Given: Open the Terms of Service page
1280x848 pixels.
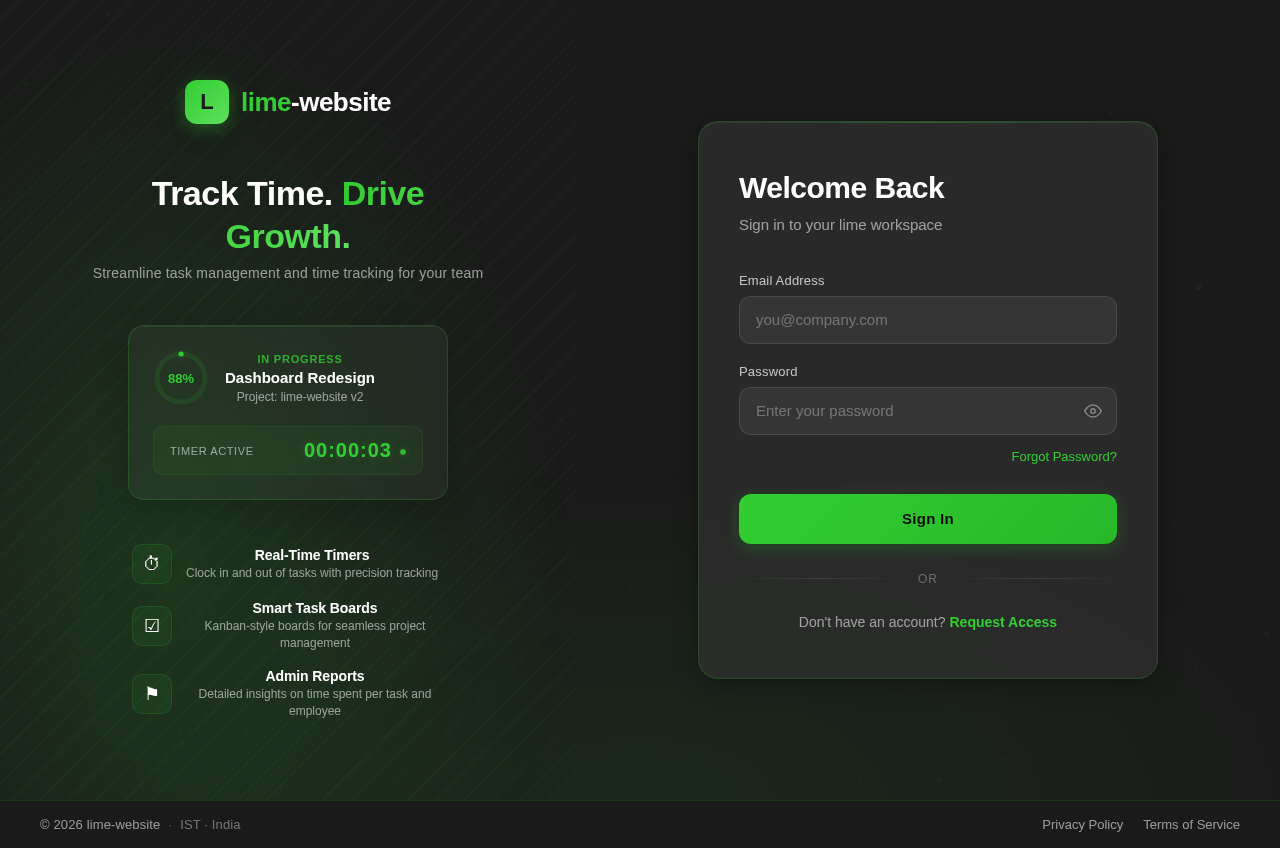Looking at the screenshot, I should (1191, 824).
